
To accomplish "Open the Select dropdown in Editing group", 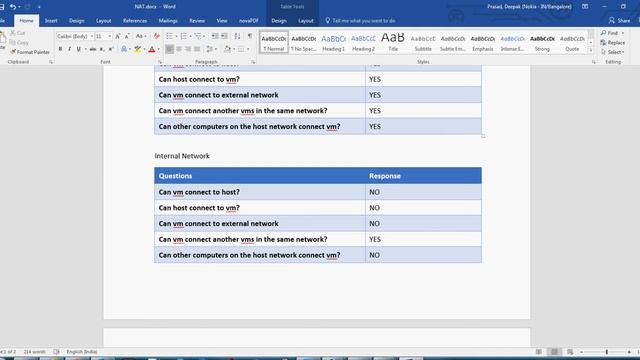I will [x=612, y=52].
